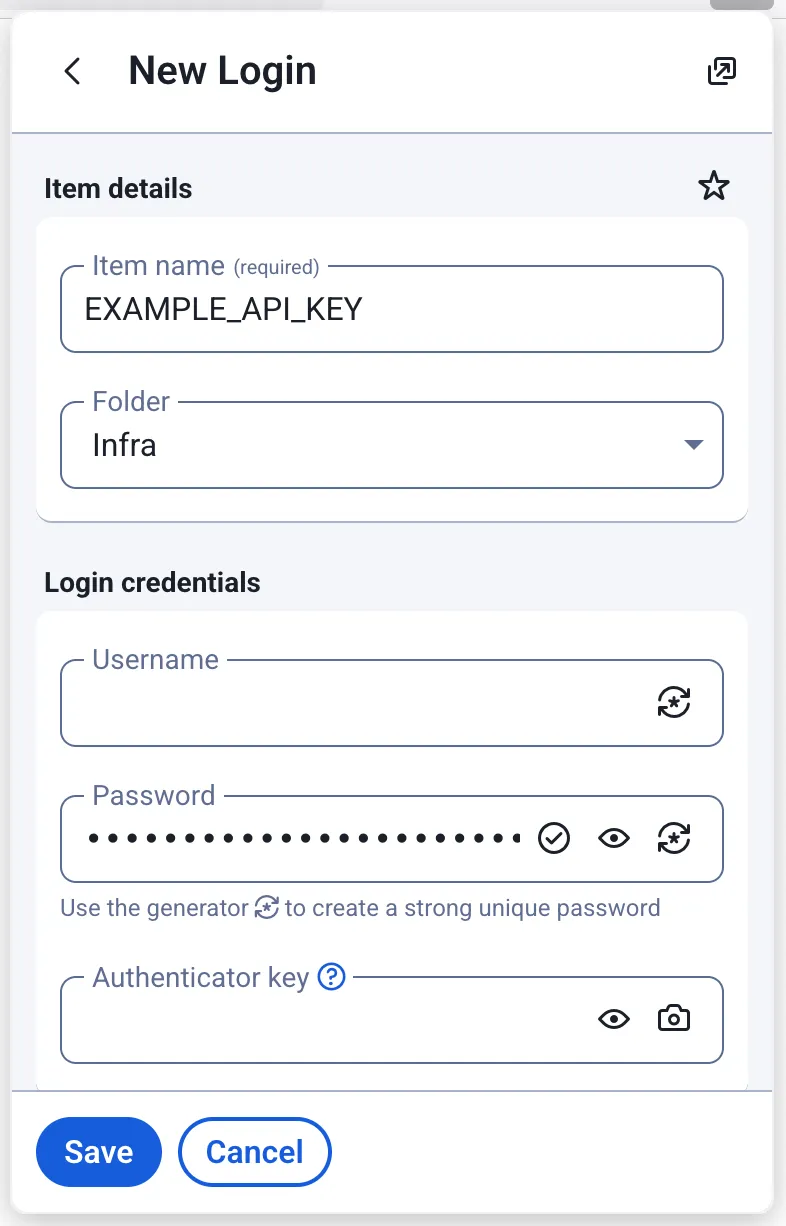Expand the folder selection chevron
This screenshot has height=1226, width=786.
(693, 445)
